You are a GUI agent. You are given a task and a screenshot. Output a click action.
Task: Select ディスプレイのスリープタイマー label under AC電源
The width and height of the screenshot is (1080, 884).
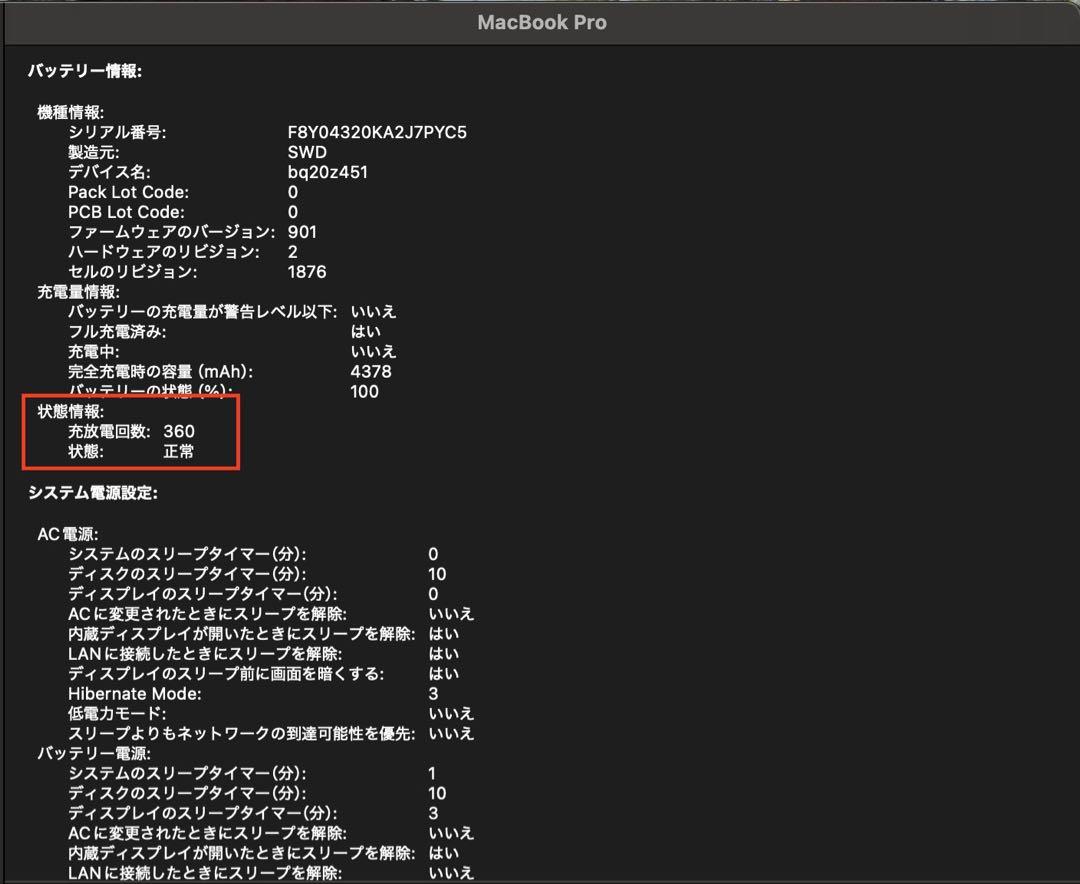(x=202, y=595)
